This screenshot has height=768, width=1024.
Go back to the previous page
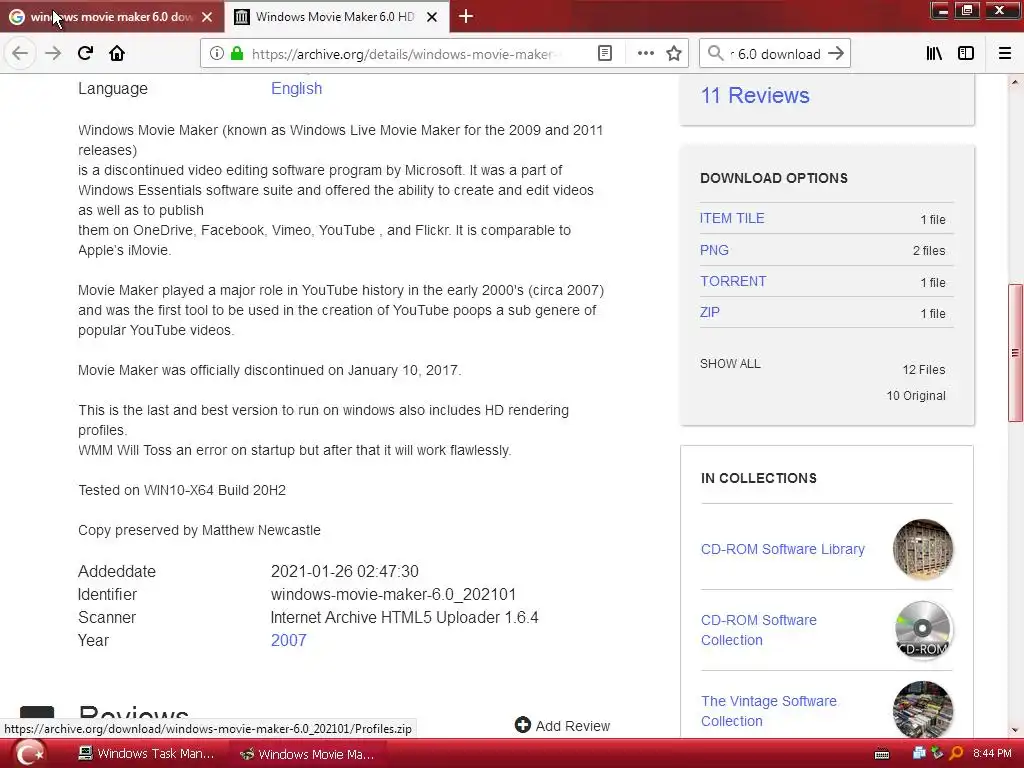[x=20, y=53]
